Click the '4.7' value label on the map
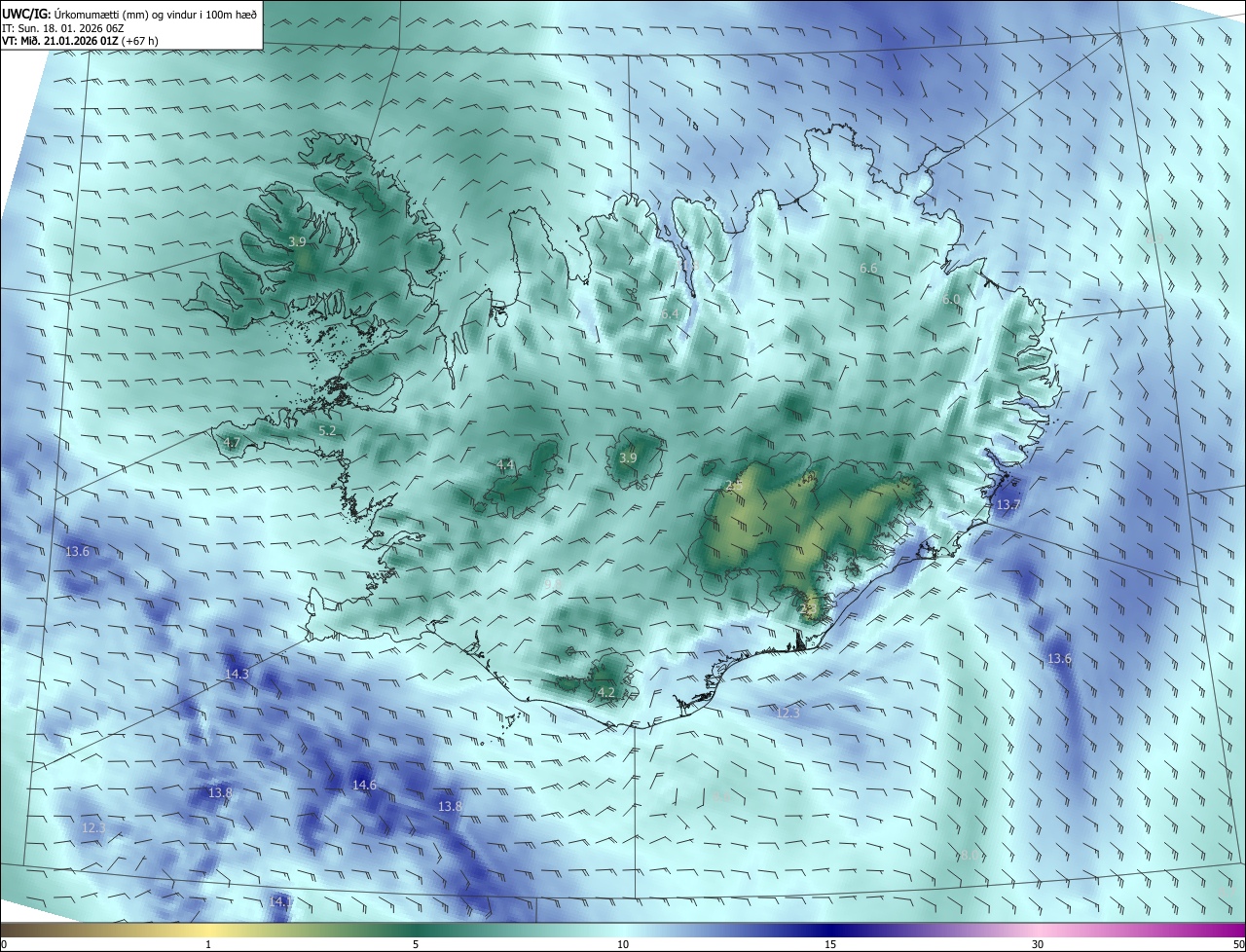The width and height of the screenshot is (1246, 952). 232,443
